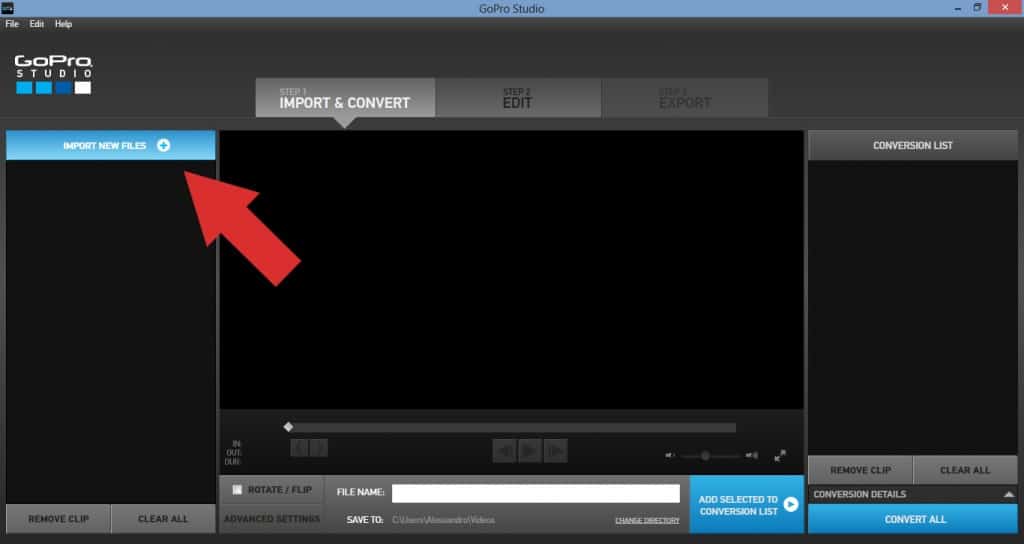
Task: Enable the Rotate / Flip checkbox
Action: pos(237,490)
